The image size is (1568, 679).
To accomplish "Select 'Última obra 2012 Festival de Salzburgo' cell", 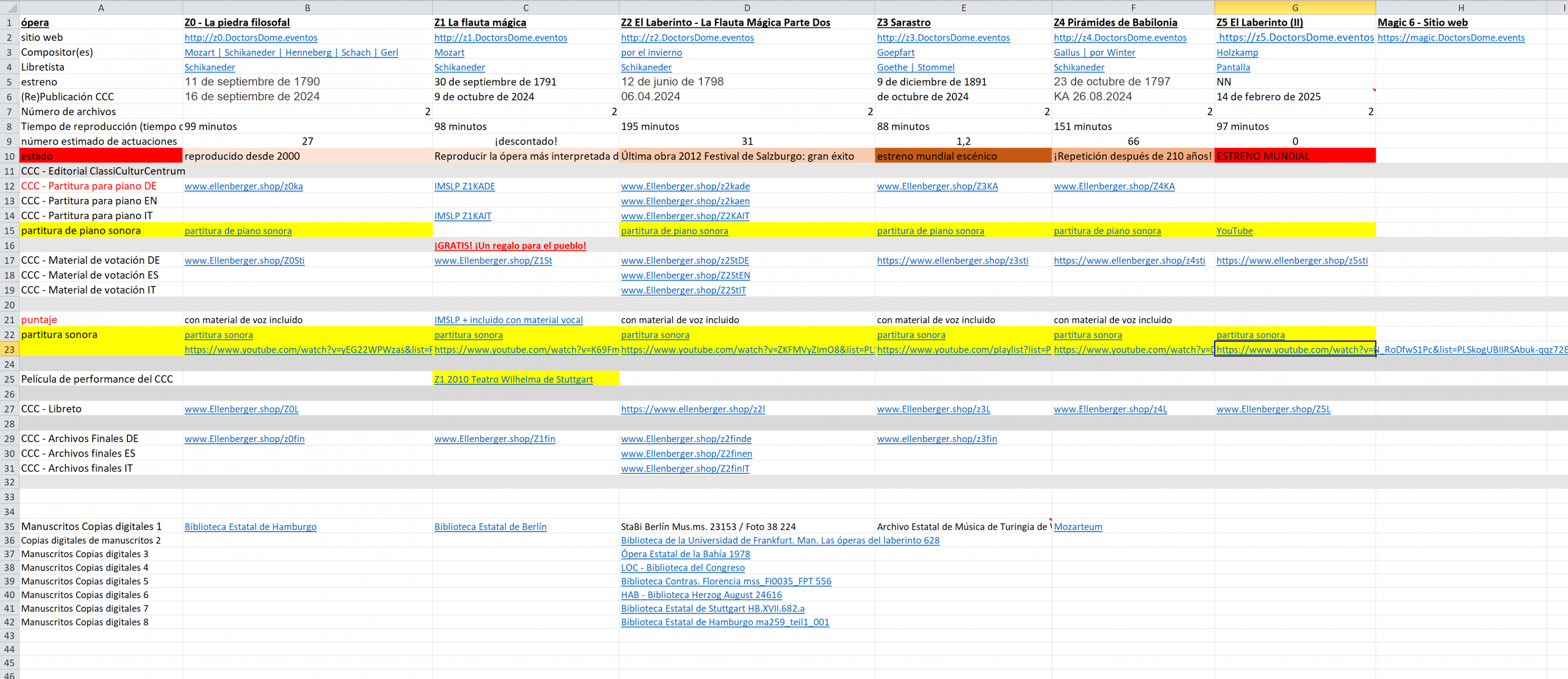I will click(x=747, y=157).
